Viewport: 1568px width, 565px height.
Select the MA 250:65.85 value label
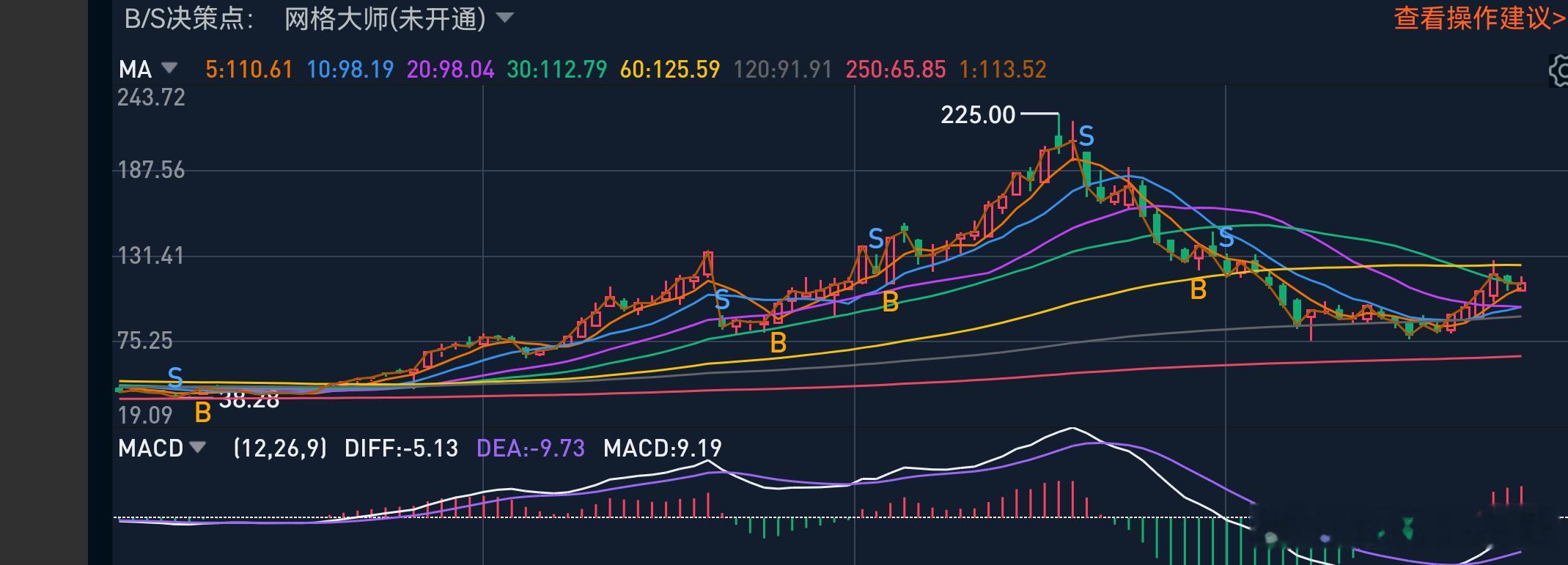coord(896,70)
